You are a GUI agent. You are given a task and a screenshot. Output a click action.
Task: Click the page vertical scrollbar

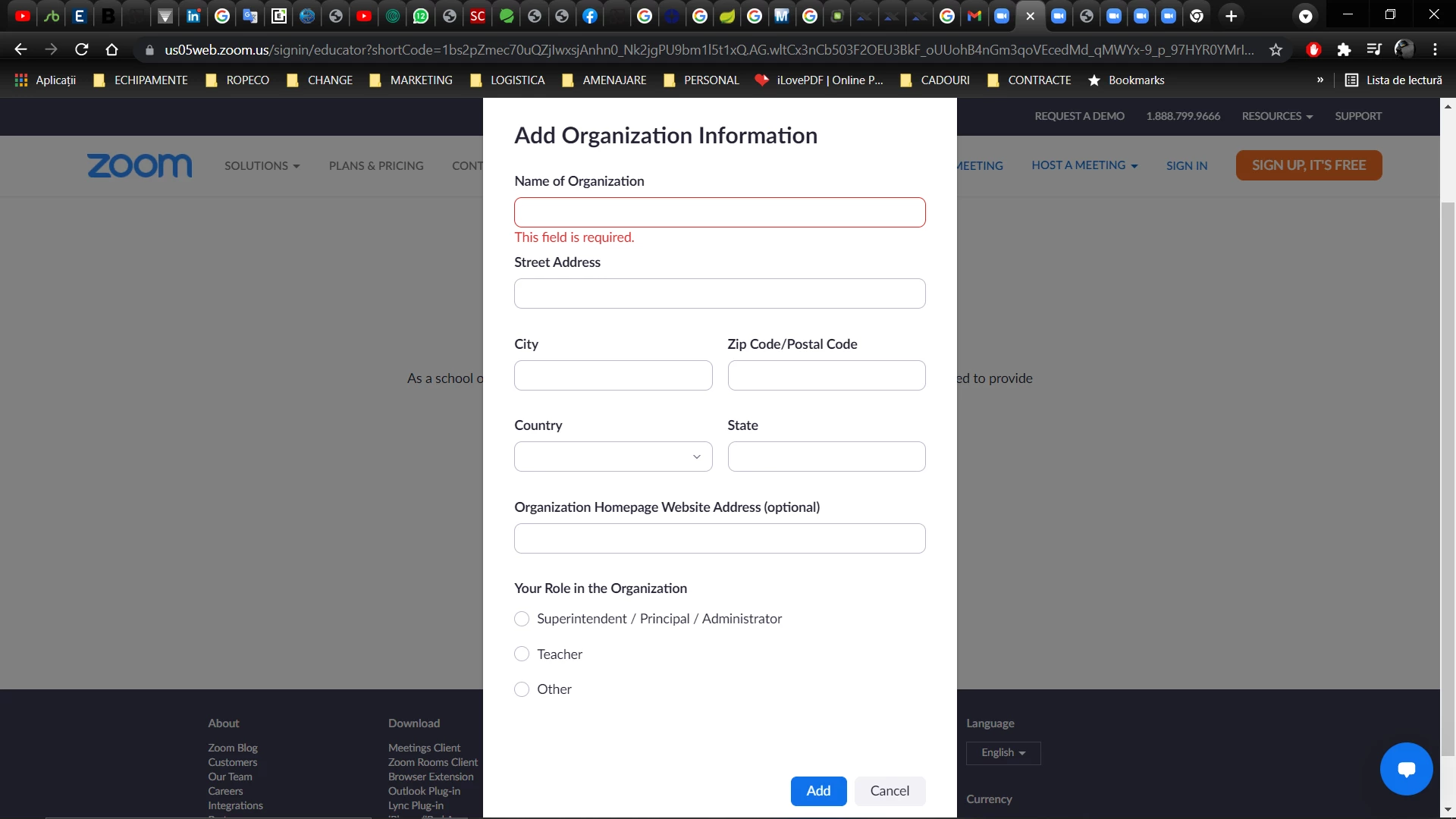(1448, 455)
